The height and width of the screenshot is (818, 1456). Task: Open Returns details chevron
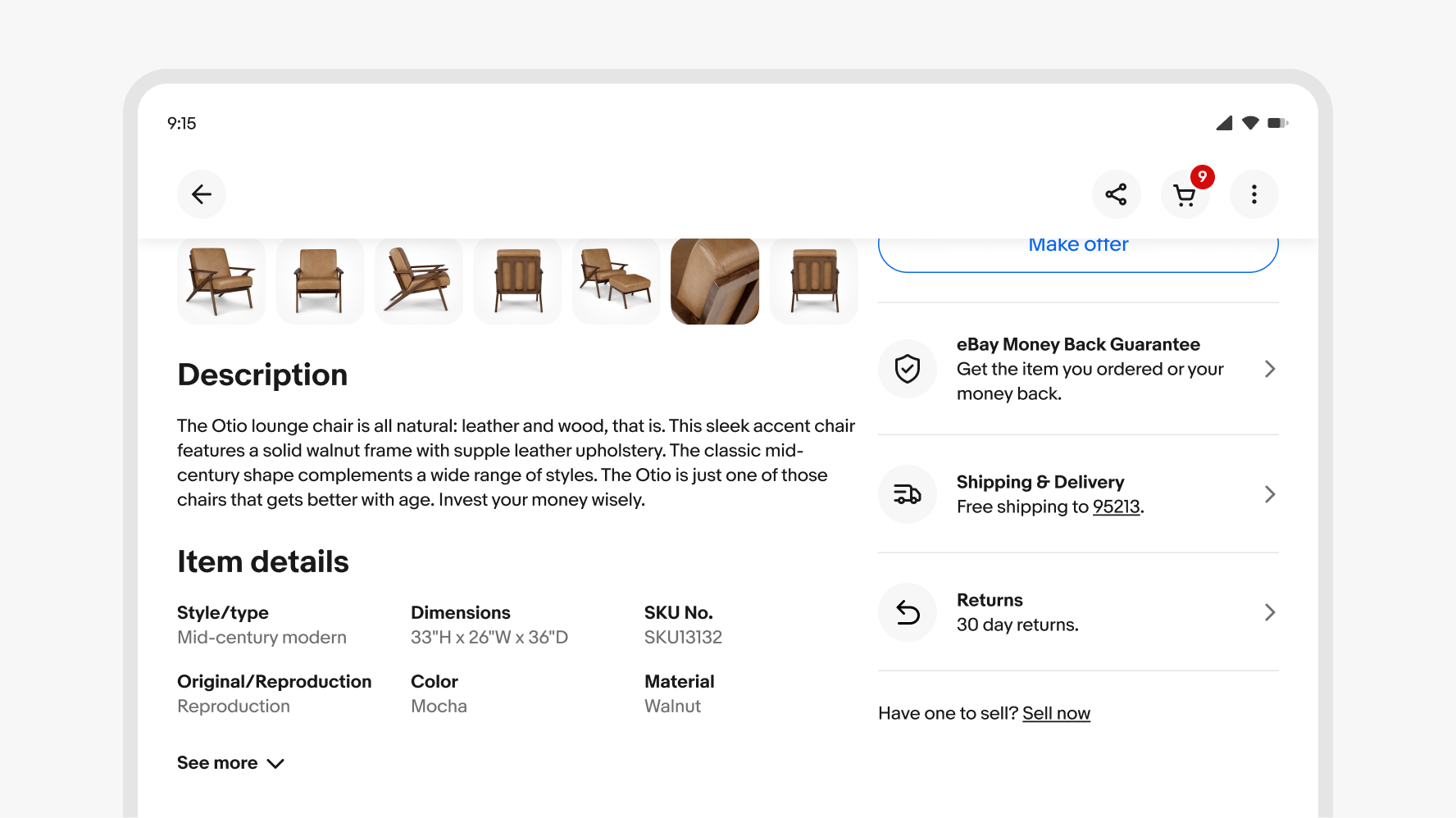tap(1270, 612)
